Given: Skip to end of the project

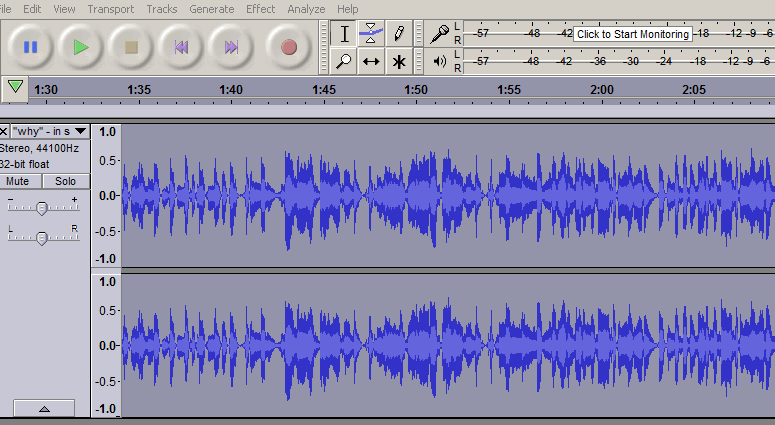Looking at the screenshot, I should (x=231, y=47).
